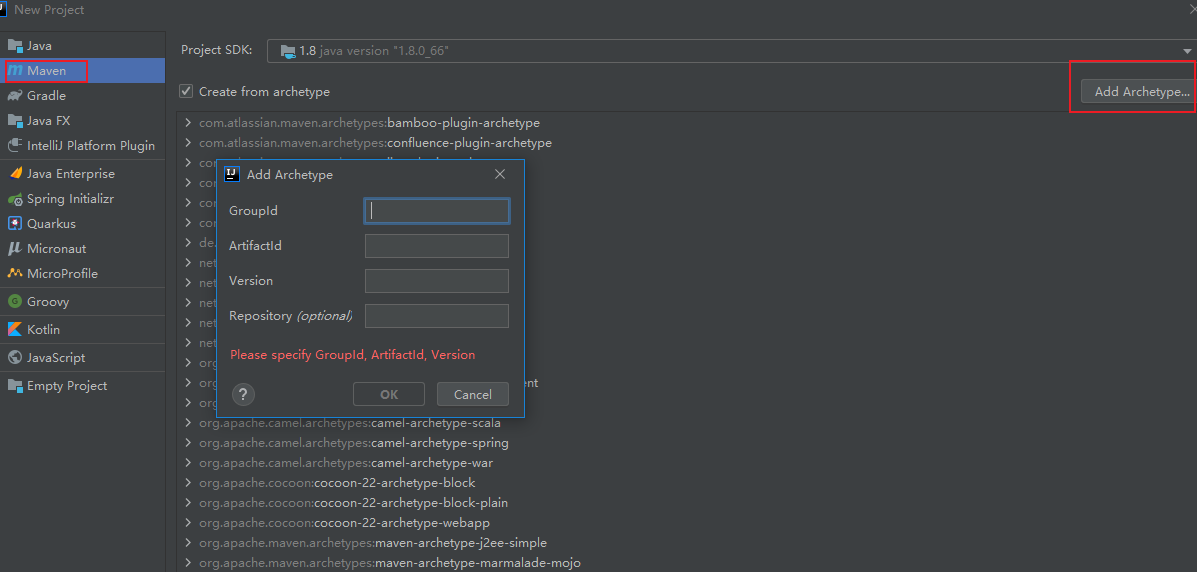Click the Kotlin icon
This screenshot has width=1197, height=572.
(x=15, y=330)
